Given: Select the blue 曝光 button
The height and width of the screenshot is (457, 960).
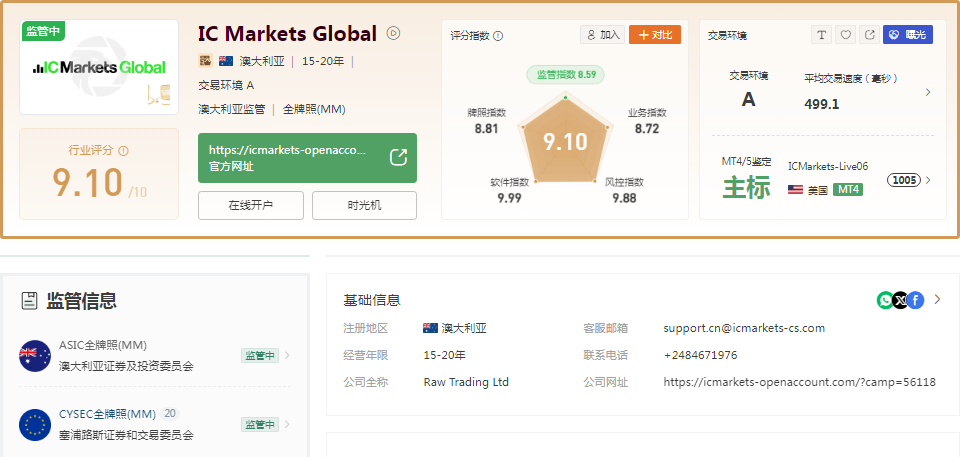Looking at the screenshot, I should click(907, 35).
